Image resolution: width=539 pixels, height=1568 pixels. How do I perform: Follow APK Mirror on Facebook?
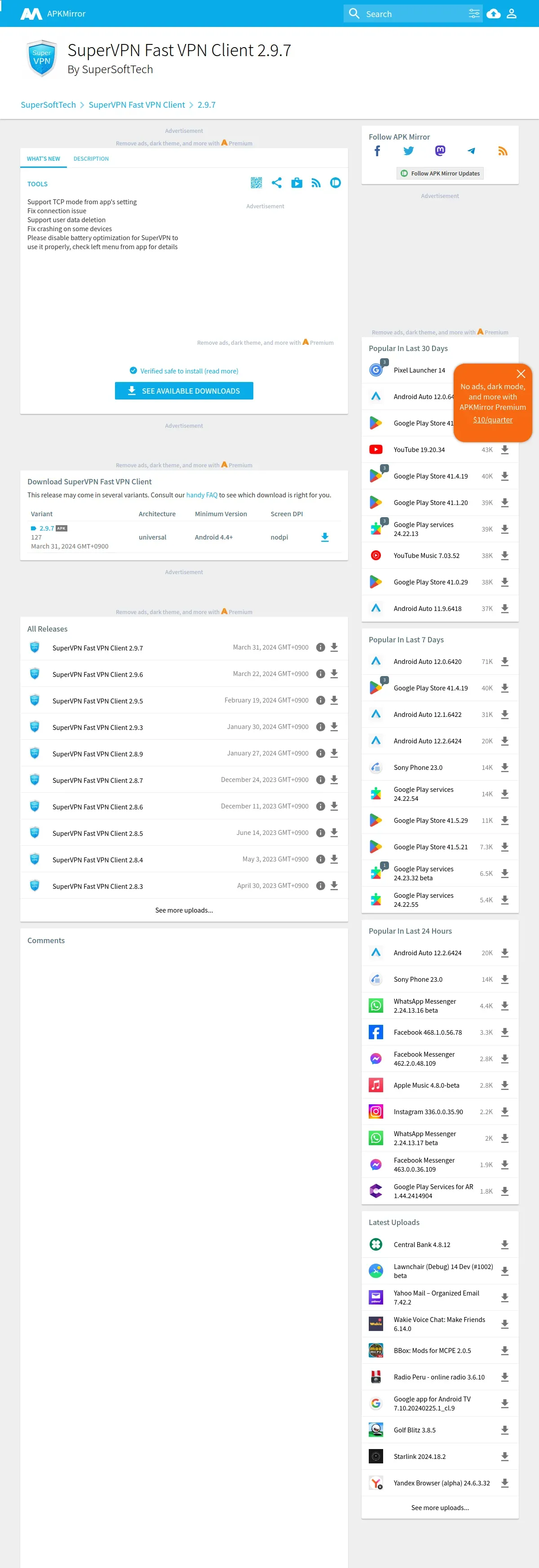click(x=377, y=151)
